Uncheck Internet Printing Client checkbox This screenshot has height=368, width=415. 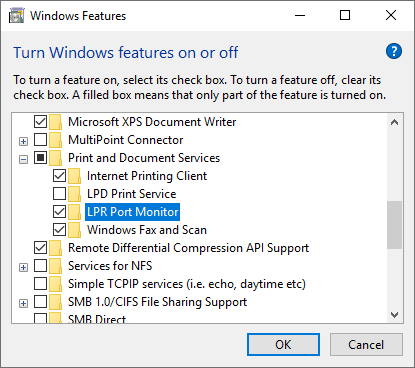[x=59, y=175]
